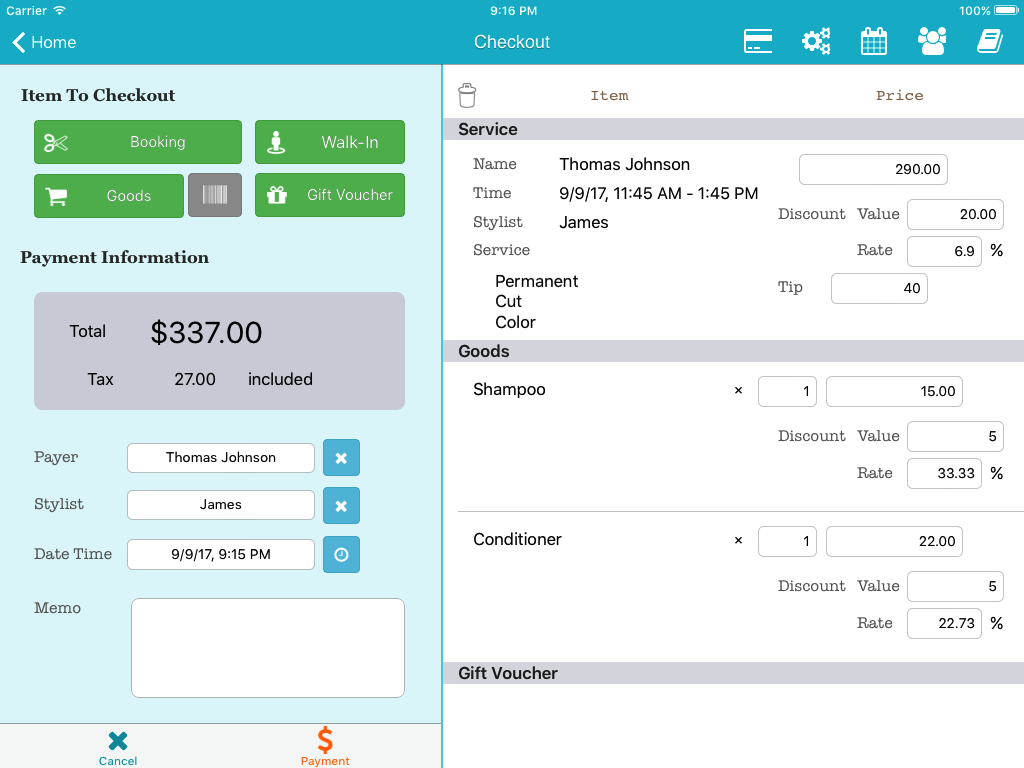Tap the trash can delete icon
The image size is (1024, 768).
coord(467,95)
